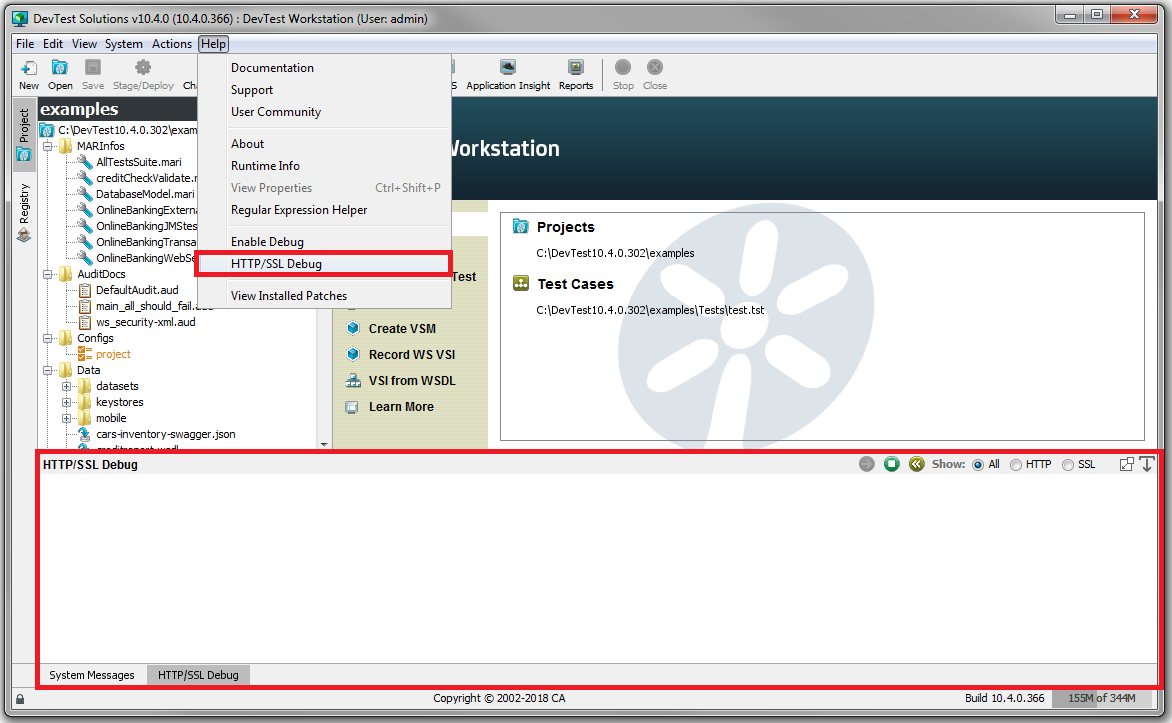Screen dimensions: 1172x723
Task: Click the Close toolbar icon
Action: pos(655,67)
